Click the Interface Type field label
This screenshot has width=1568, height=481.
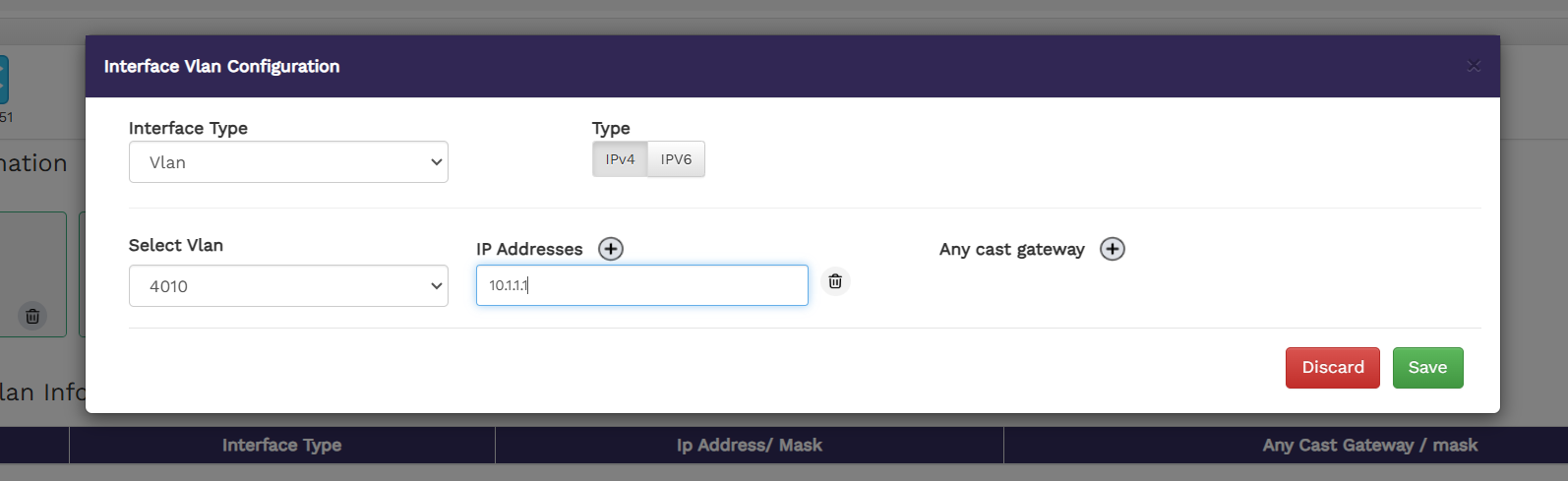(188, 128)
